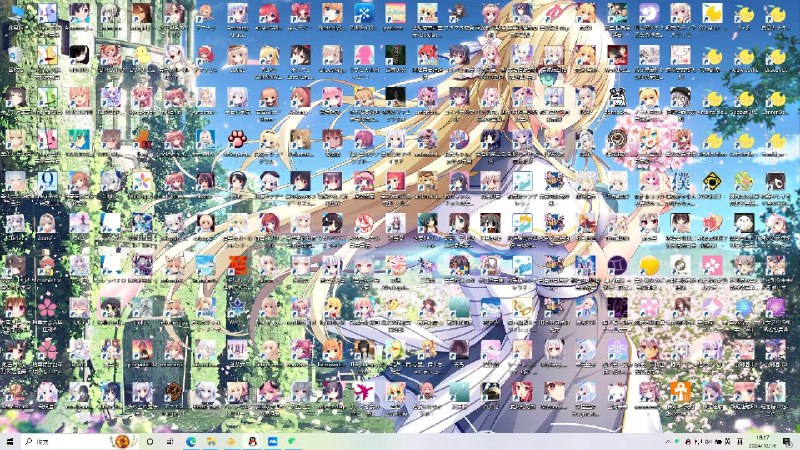The width and height of the screenshot is (800, 450).
Task: Select the white seal on black shortcut
Action: 743,223
